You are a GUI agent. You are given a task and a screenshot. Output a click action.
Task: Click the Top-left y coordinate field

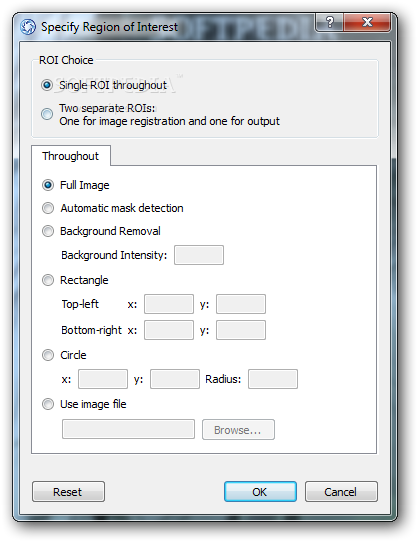click(241, 304)
